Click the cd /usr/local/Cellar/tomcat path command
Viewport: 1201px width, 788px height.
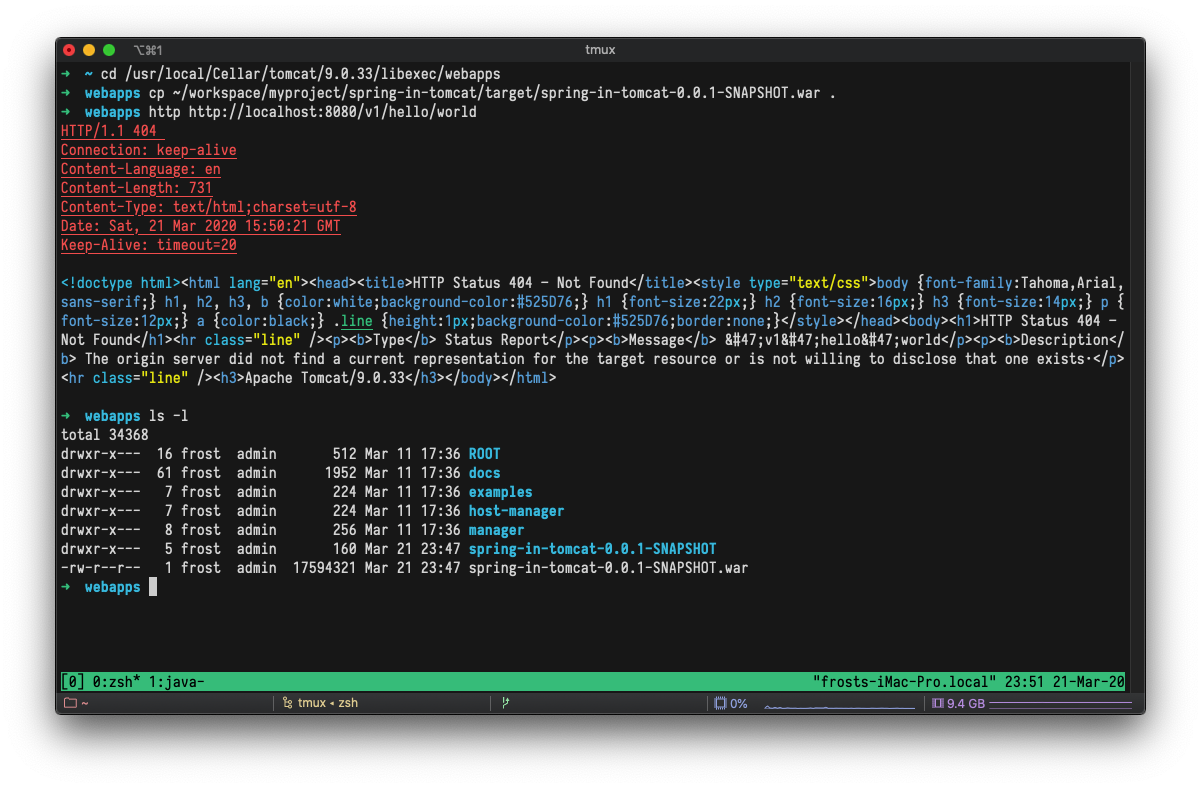tap(301, 74)
